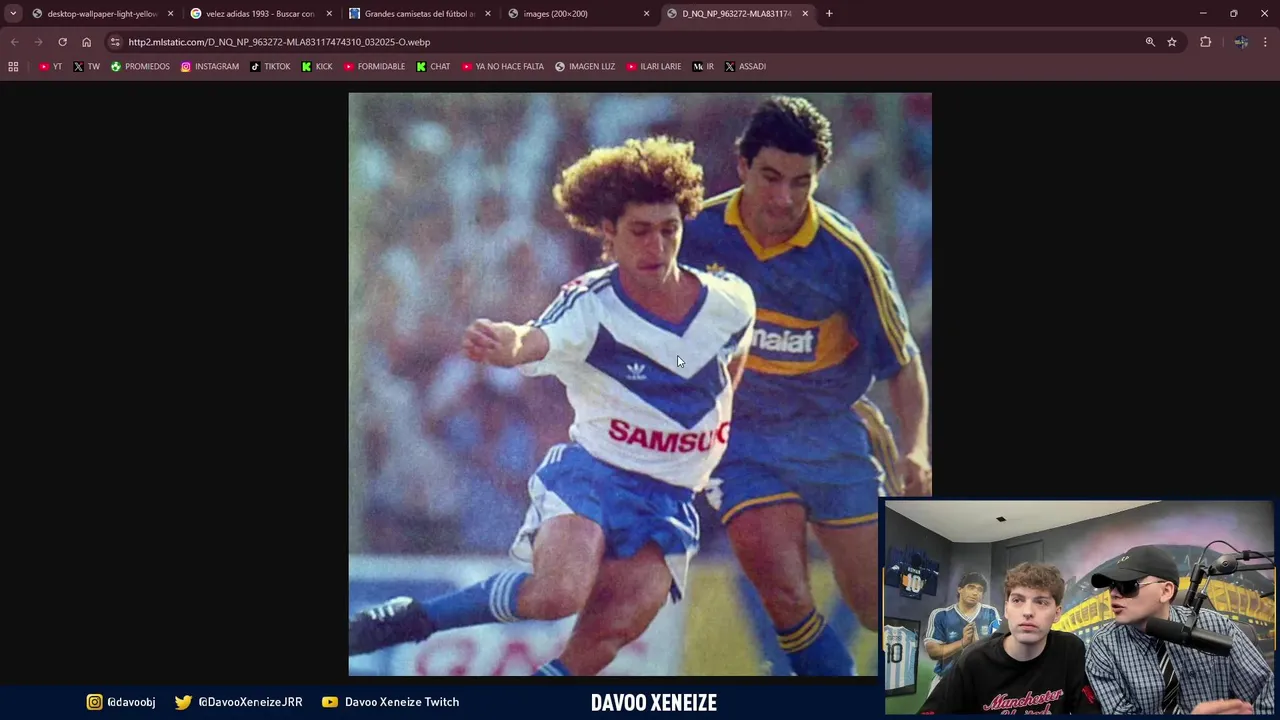Image resolution: width=1280 pixels, height=720 pixels.
Task: Open the ASSADI bookmark
Action: (x=745, y=67)
